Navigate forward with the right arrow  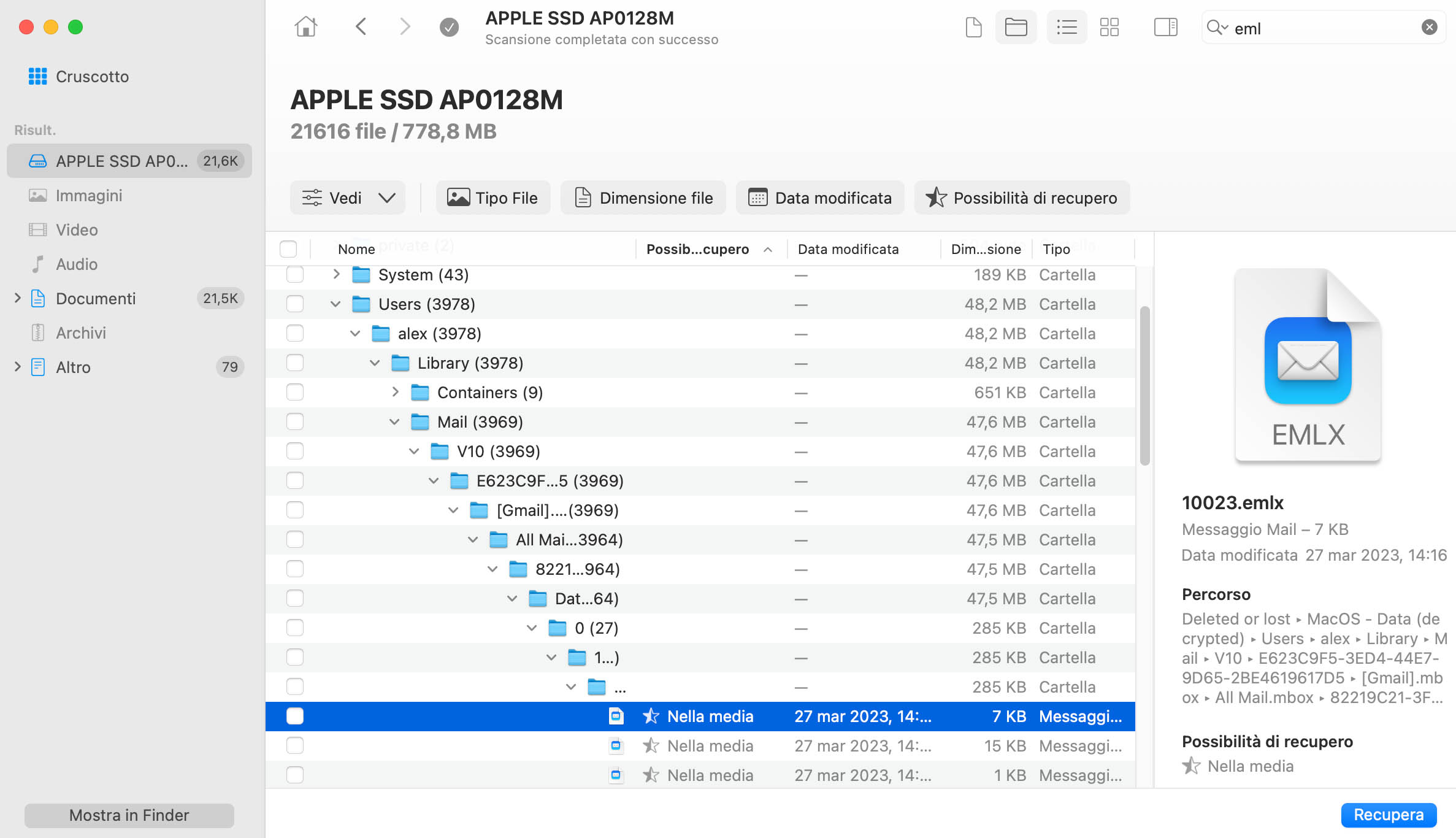(405, 27)
